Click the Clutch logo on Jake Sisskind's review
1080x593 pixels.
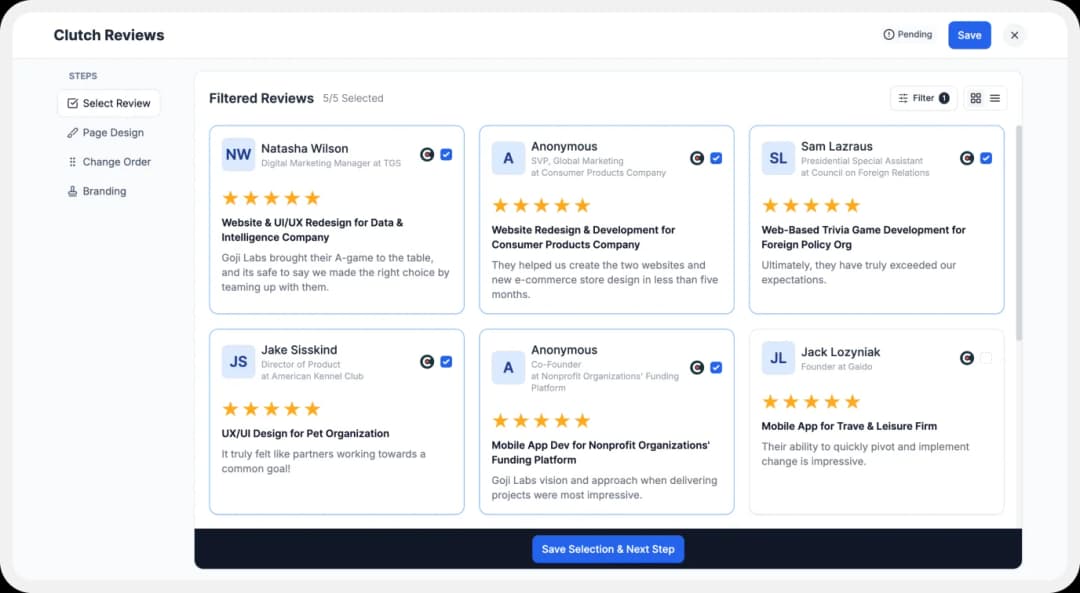427,362
